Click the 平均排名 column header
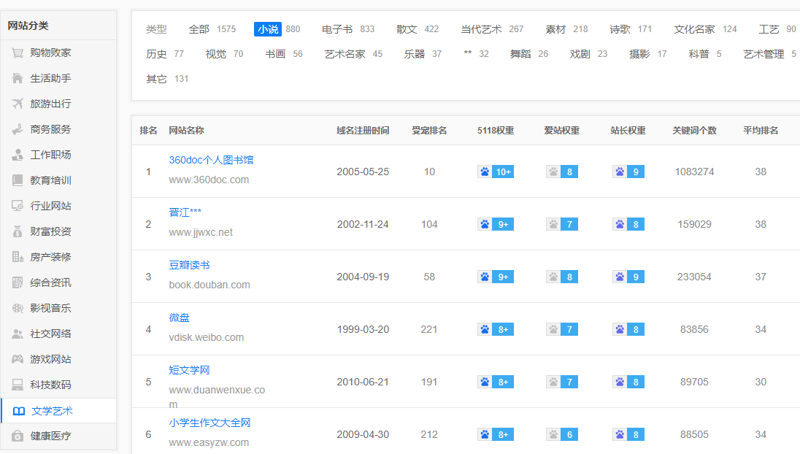 tap(761, 131)
